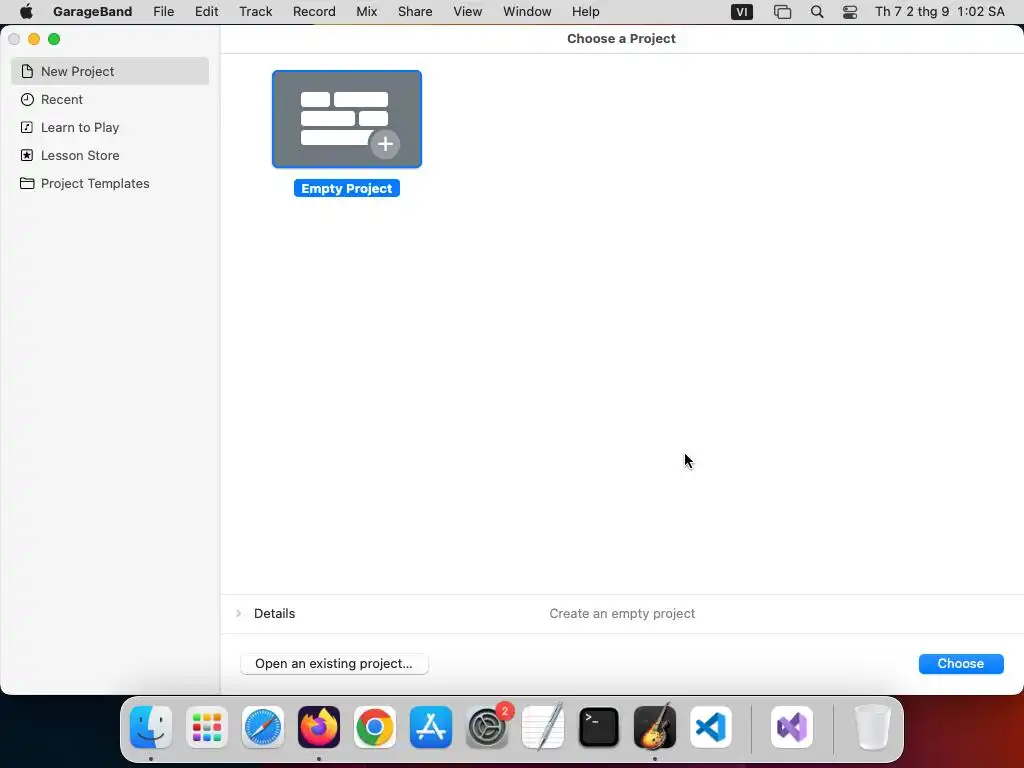Open the Track menu
This screenshot has width=1024, height=768.
tap(255, 12)
